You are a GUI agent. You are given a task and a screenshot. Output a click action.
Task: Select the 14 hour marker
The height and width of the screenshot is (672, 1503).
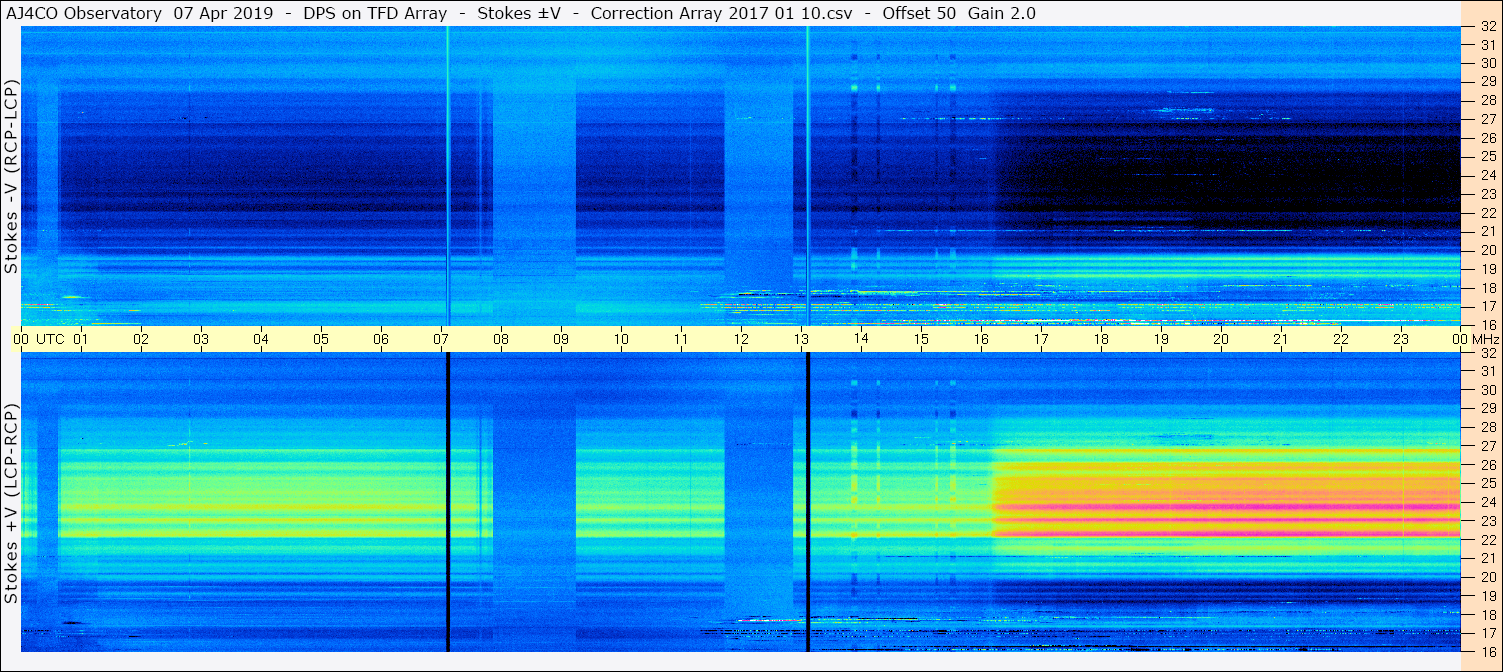coord(861,339)
